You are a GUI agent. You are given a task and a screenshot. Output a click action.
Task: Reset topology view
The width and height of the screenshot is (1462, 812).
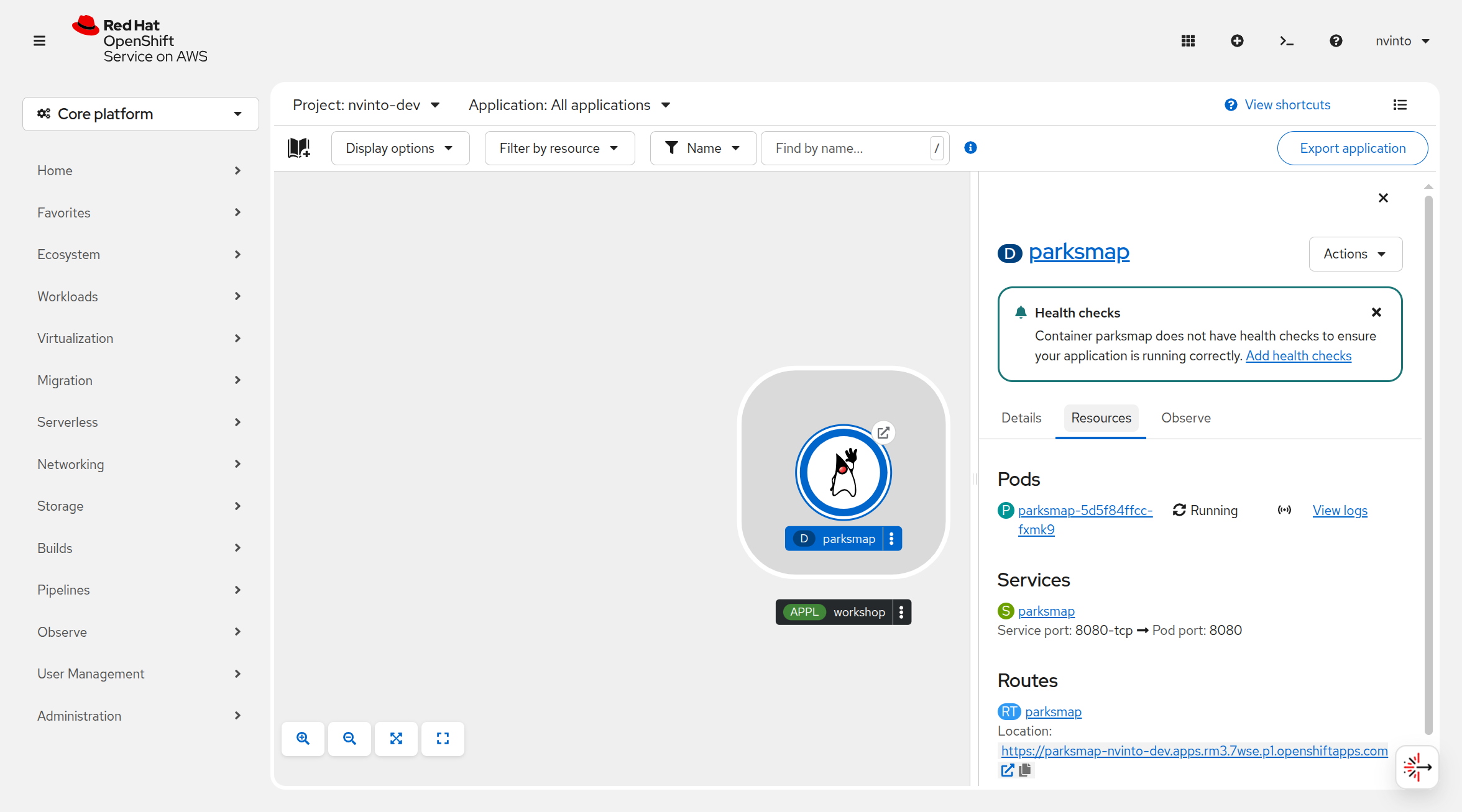[443, 739]
